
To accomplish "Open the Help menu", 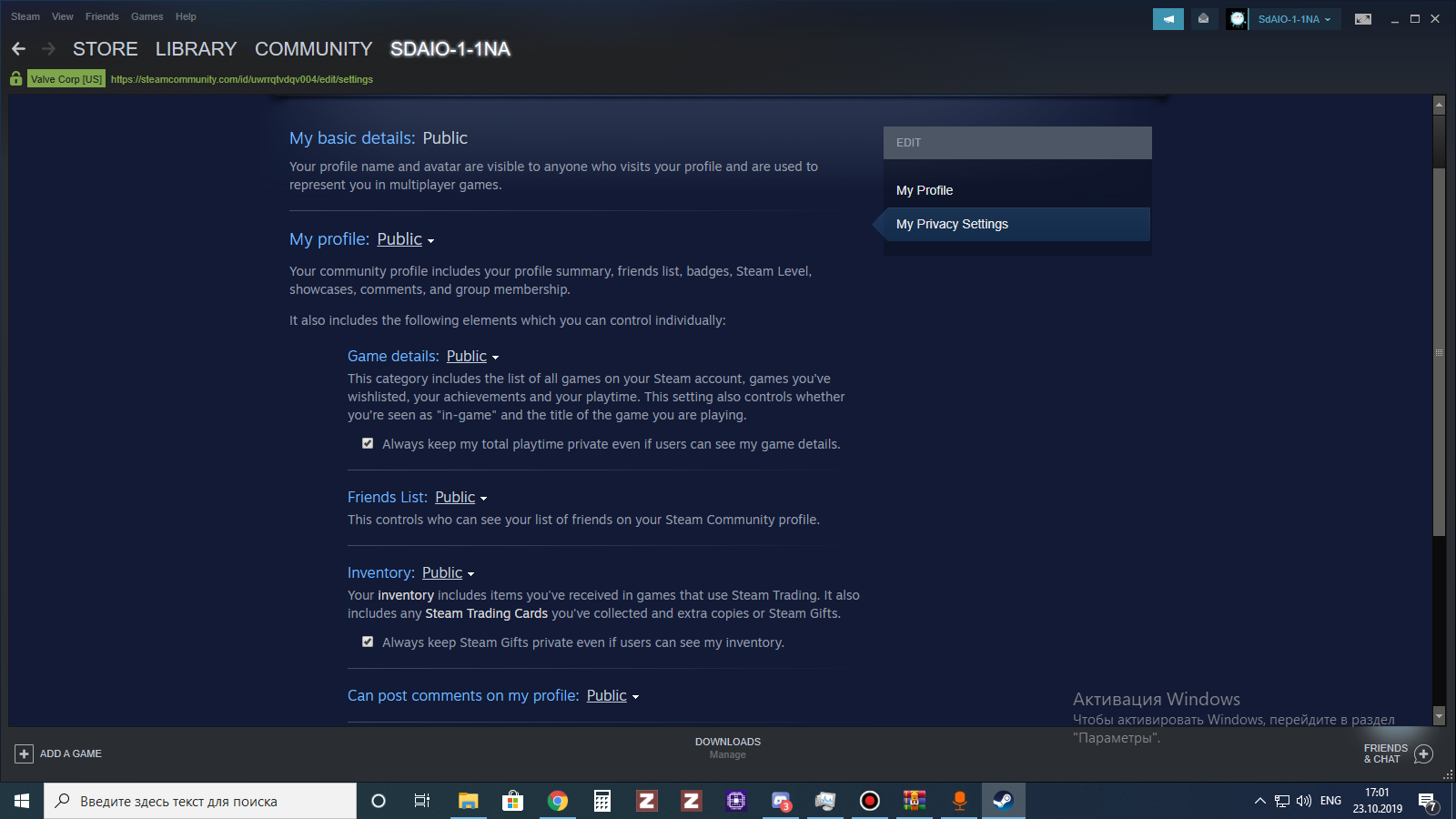I will tap(186, 16).
